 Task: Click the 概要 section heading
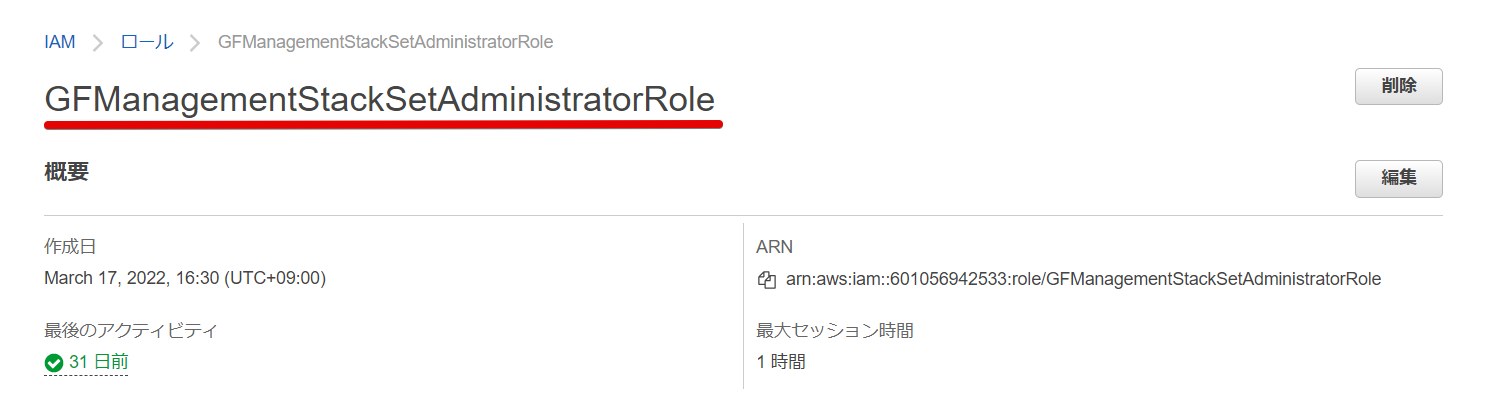[x=66, y=172]
